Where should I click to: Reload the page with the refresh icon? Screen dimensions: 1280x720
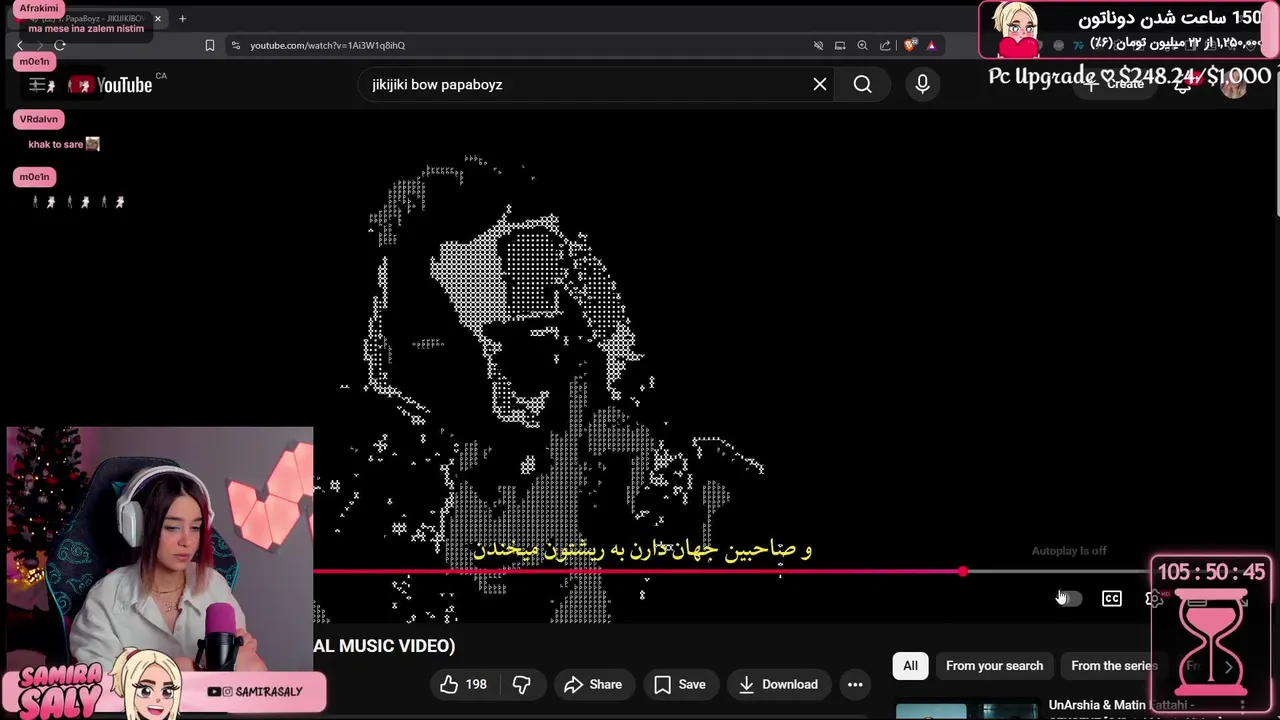tap(59, 45)
